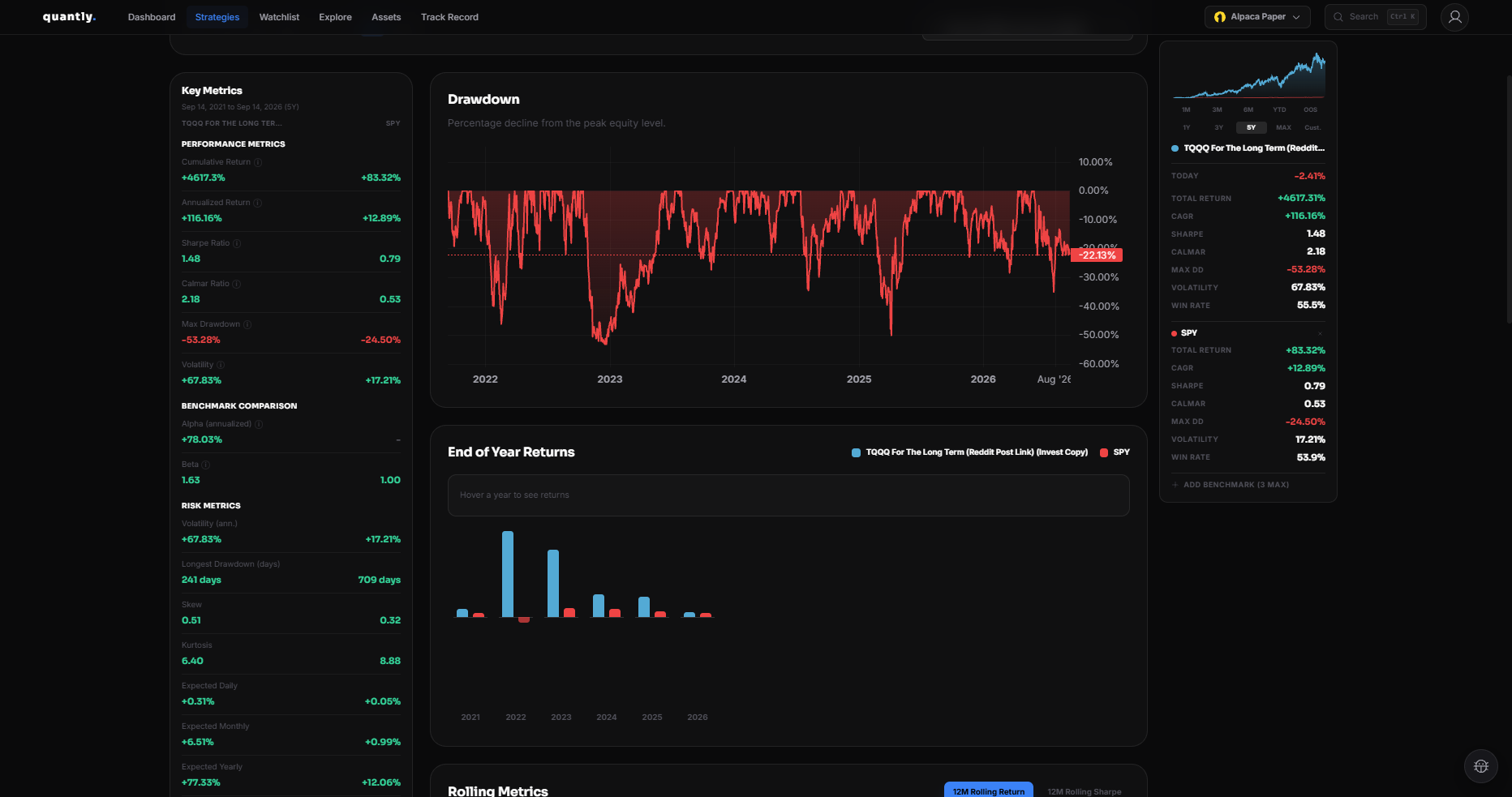
Task: Select the 6M time range
Action: click(1248, 109)
